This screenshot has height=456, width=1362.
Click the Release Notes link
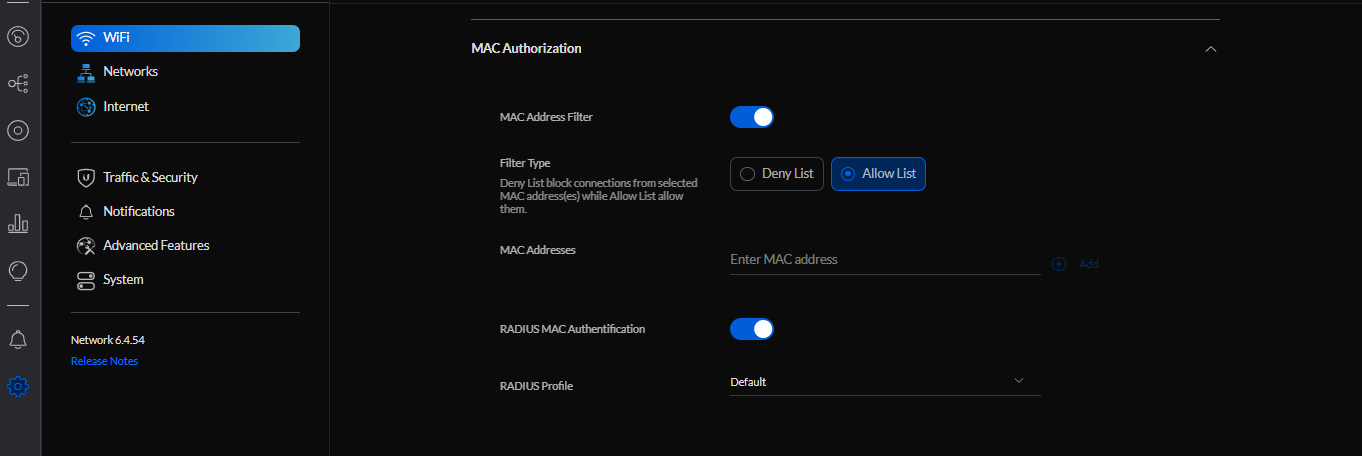[104, 361]
